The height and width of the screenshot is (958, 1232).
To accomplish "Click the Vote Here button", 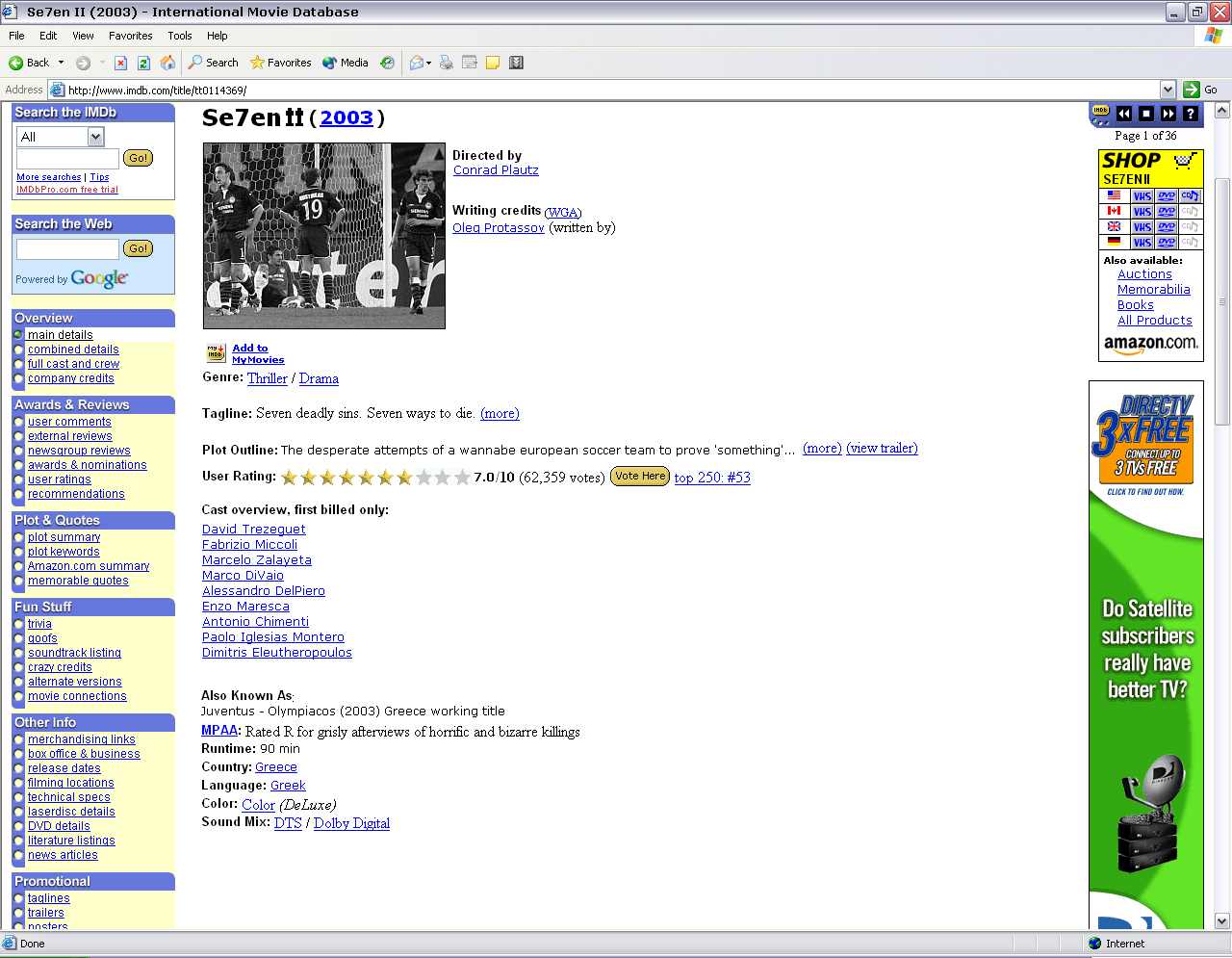I will coord(640,476).
